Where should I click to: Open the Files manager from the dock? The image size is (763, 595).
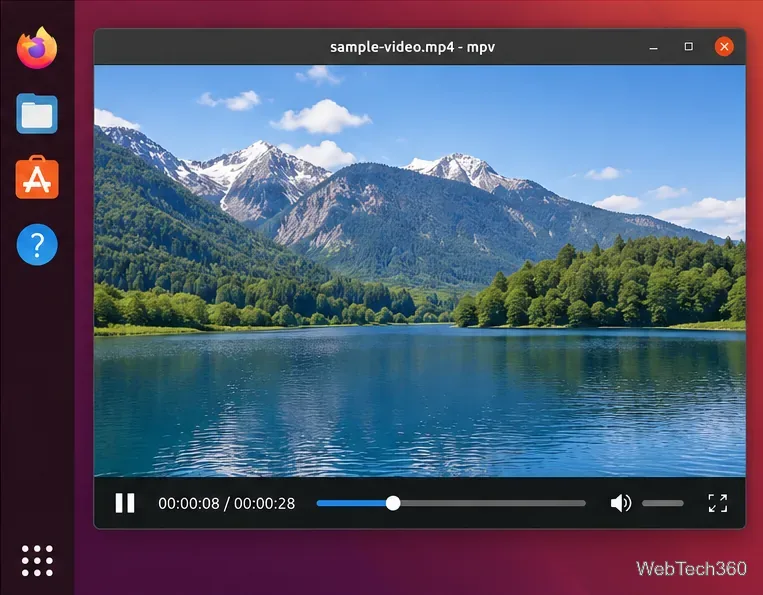click(37, 114)
